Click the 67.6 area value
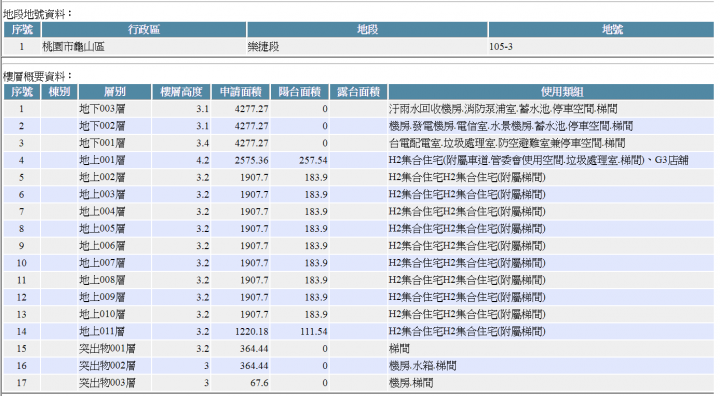The image size is (720, 396). pyautogui.click(x=259, y=383)
